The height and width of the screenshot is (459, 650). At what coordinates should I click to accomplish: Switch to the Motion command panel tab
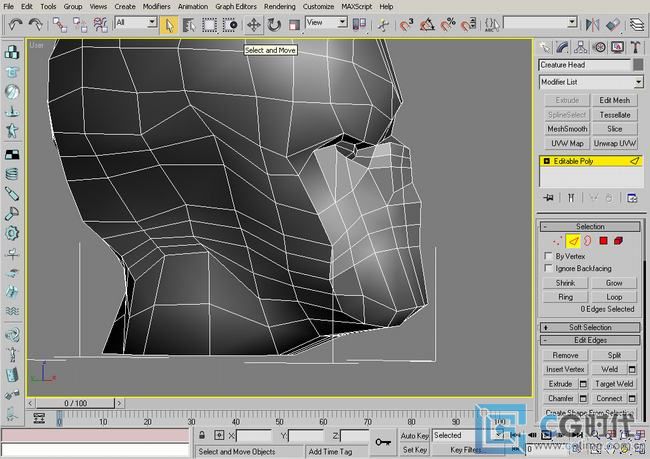(599, 47)
